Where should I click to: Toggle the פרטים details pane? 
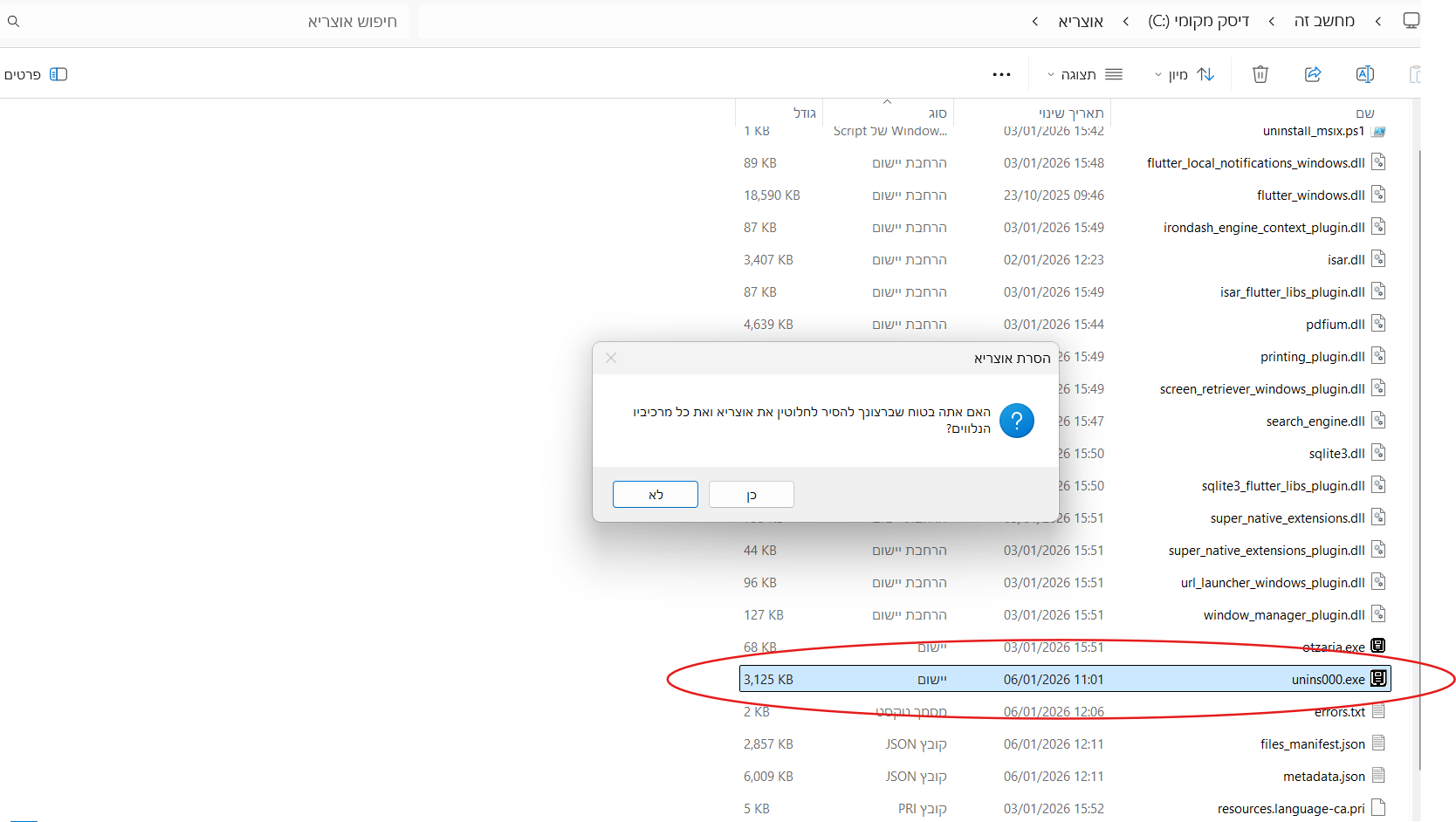[x=36, y=74]
